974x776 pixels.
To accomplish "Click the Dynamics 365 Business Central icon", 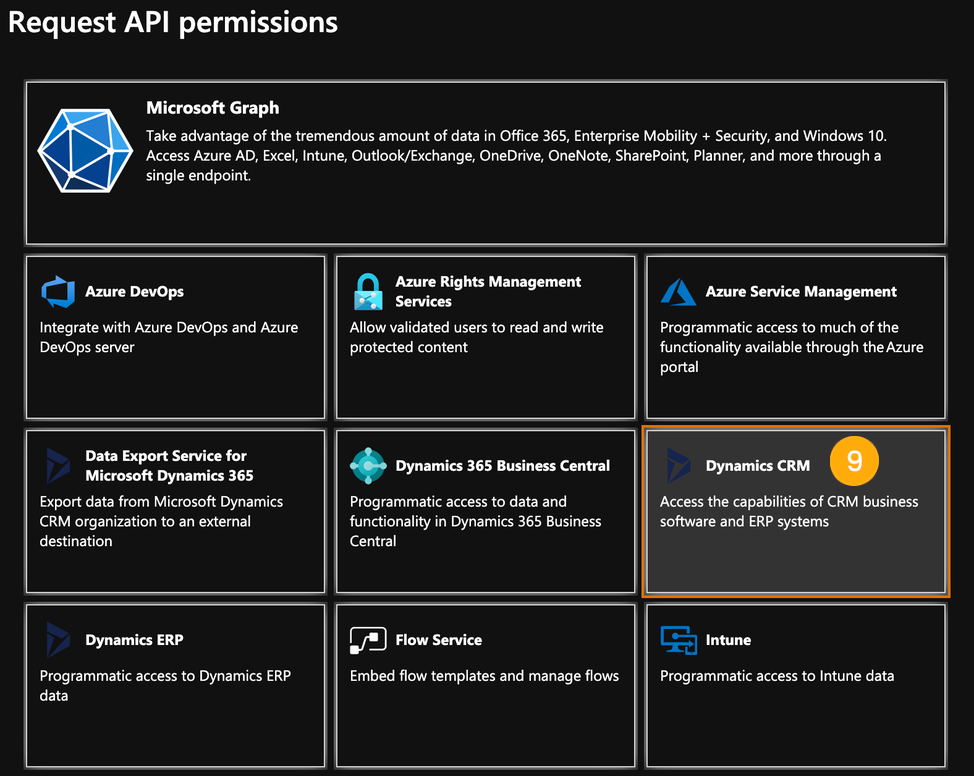I will click(x=368, y=465).
